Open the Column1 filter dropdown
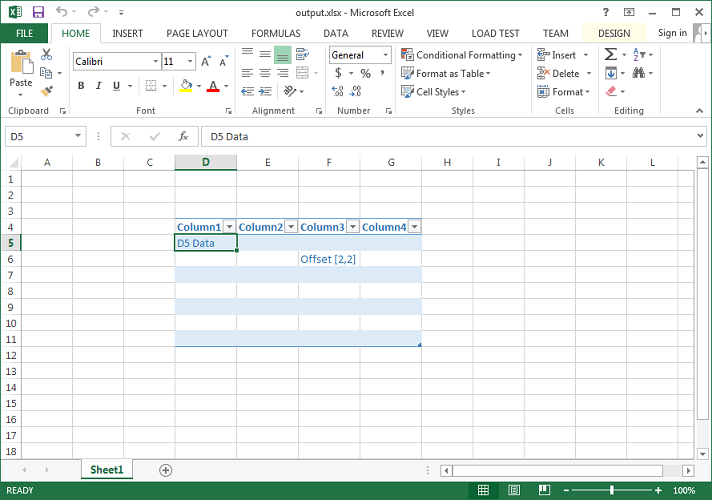712x500 pixels. coord(230,227)
